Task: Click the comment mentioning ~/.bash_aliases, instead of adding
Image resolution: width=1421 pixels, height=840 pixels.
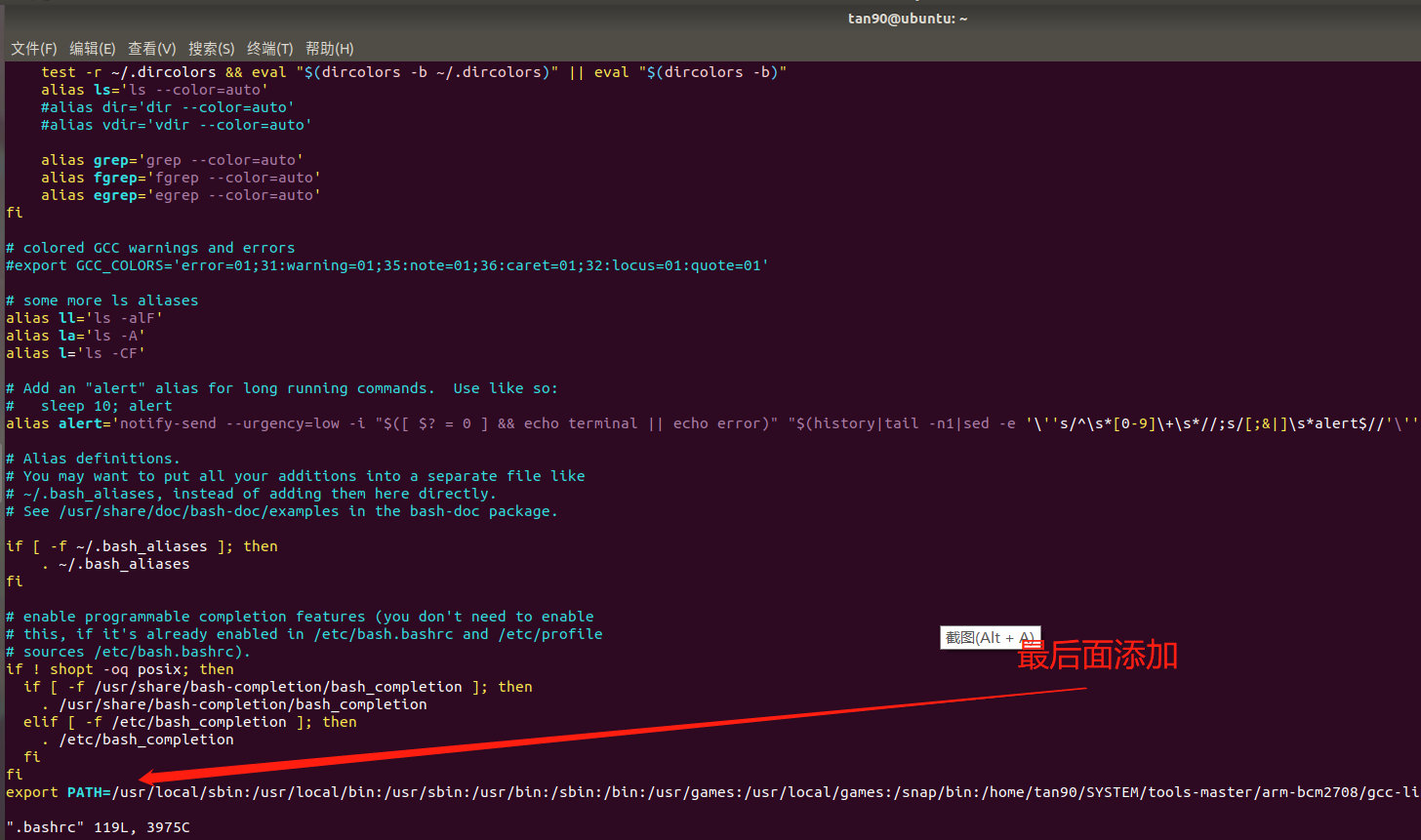Action: [252, 494]
